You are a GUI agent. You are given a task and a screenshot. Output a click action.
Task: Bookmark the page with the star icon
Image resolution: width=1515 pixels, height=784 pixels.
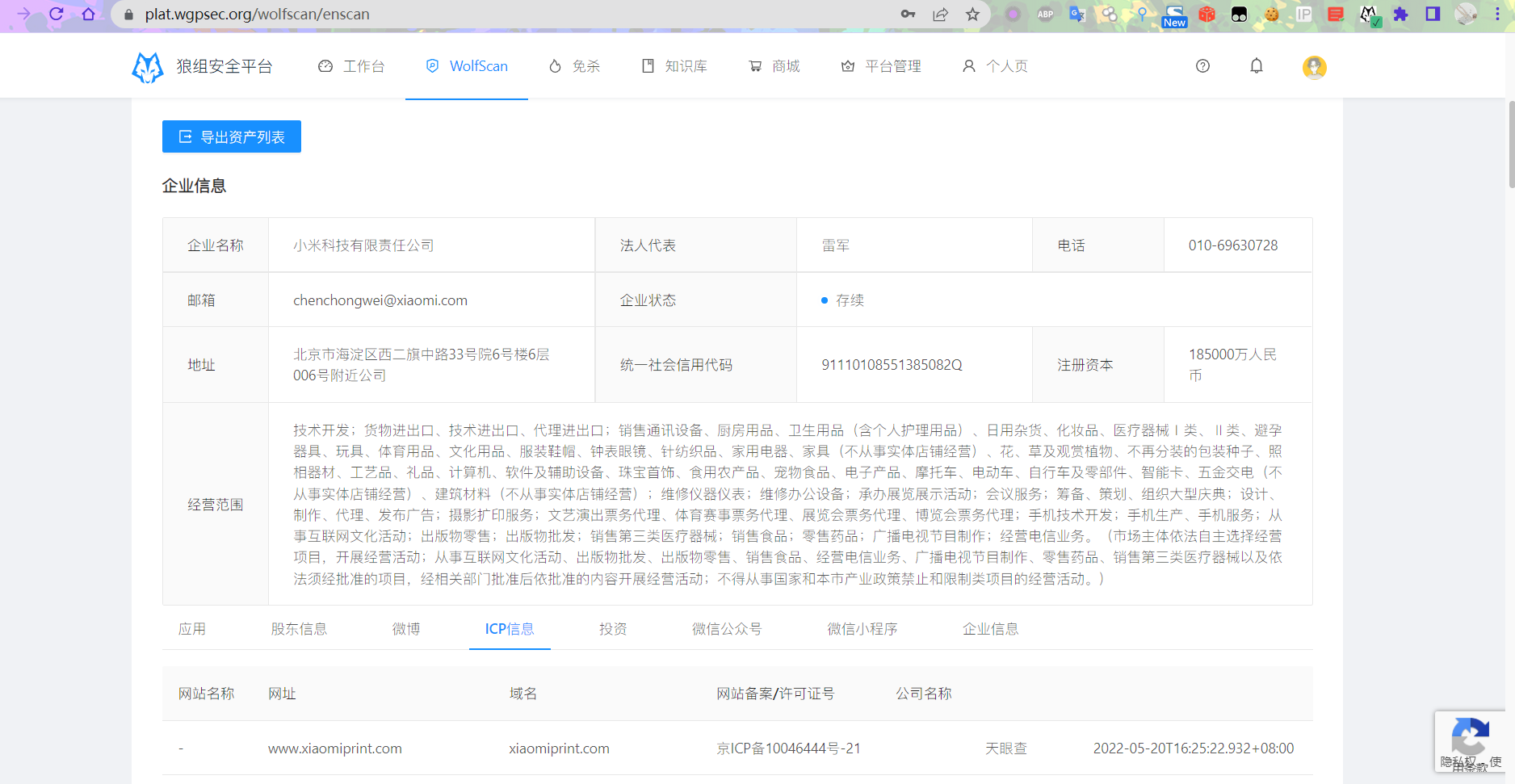(972, 14)
